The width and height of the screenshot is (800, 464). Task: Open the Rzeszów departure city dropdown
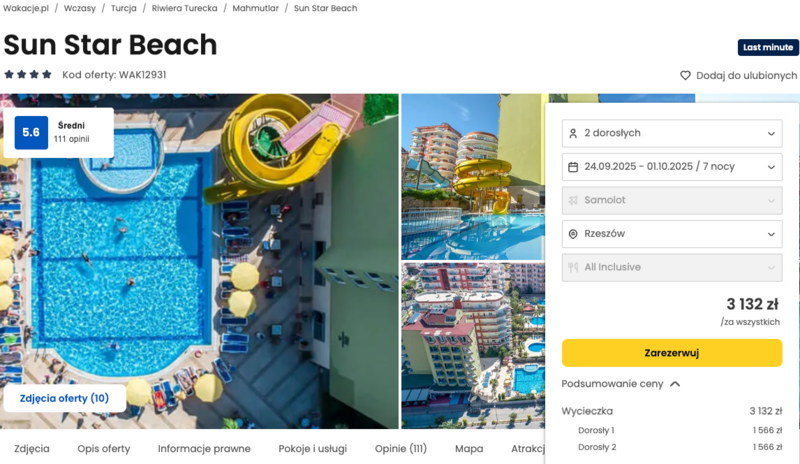coord(672,234)
